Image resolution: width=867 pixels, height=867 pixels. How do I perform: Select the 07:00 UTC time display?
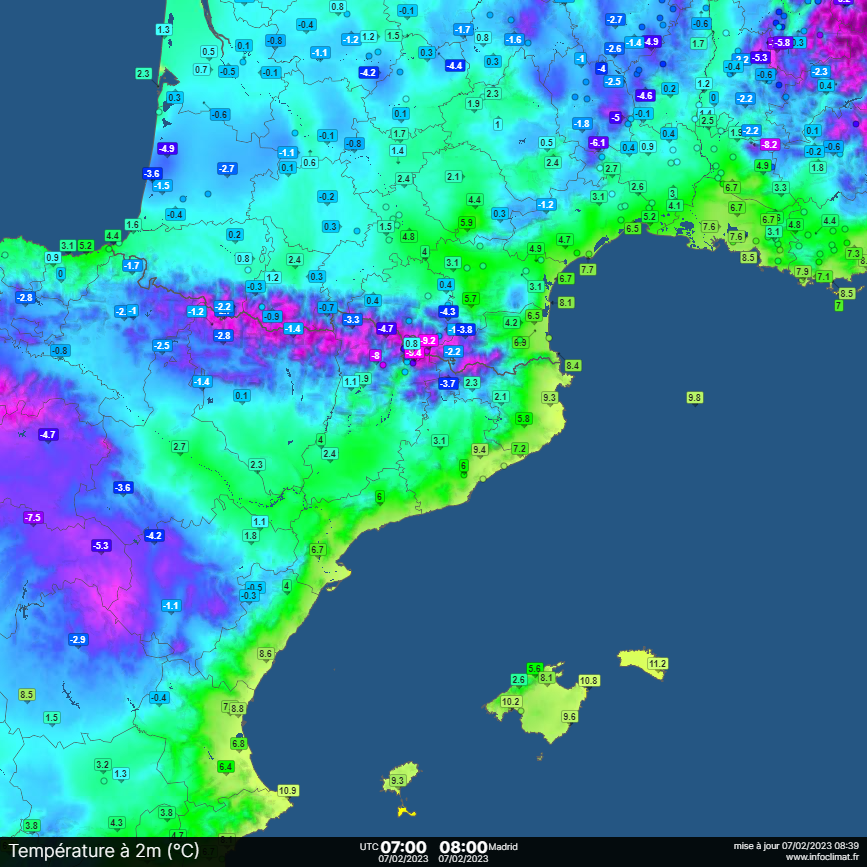403,847
